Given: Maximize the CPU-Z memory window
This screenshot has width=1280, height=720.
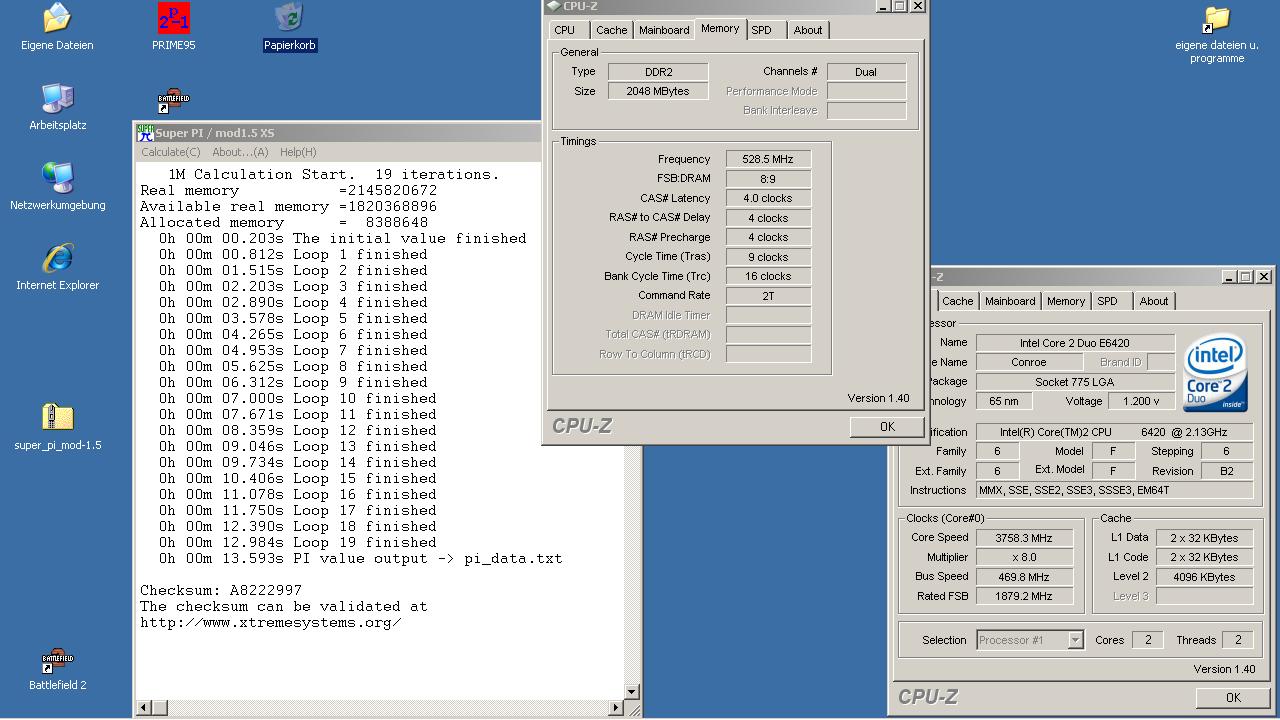Looking at the screenshot, I should tap(899, 6).
